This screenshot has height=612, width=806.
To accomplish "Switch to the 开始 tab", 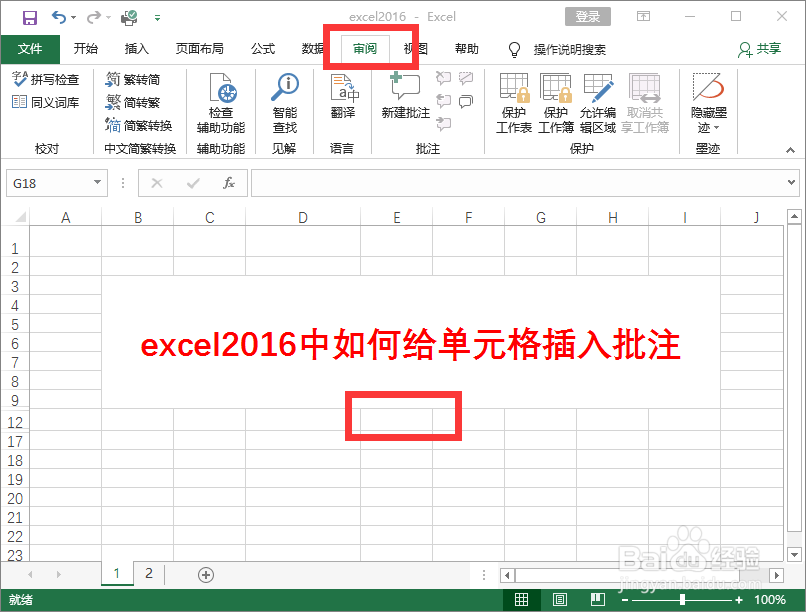I will [85, 49].
